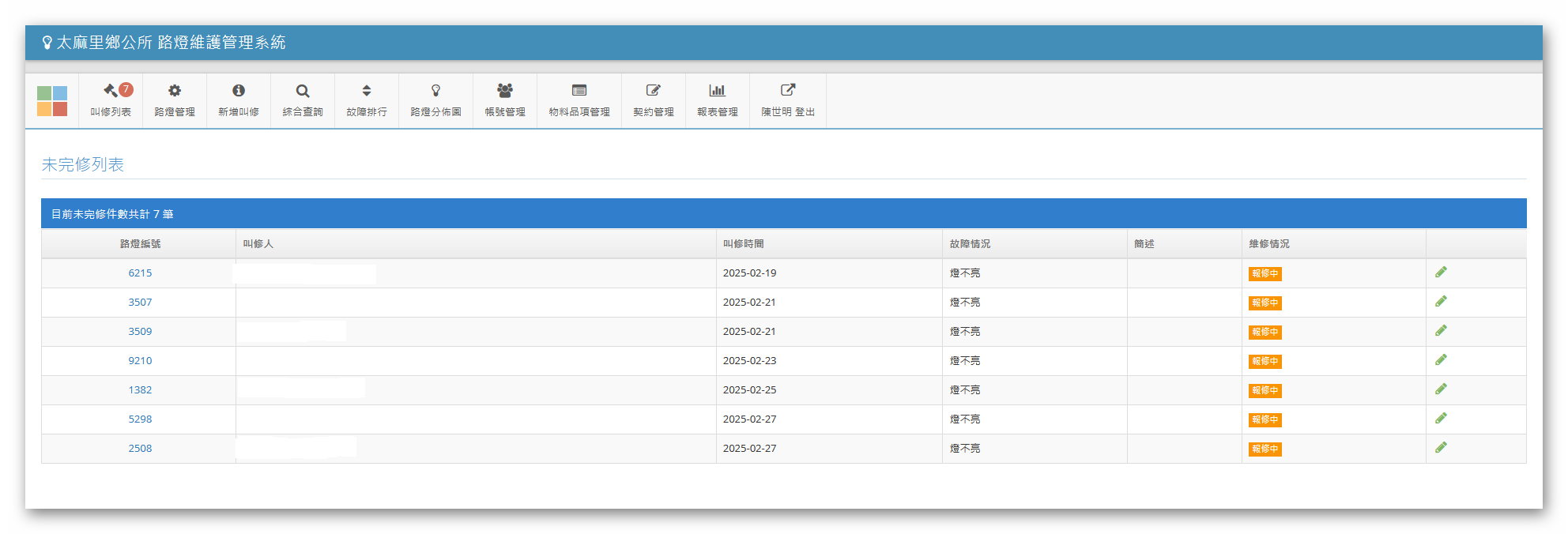The width and height of the screenshot is (1568, 534).
Task: Click the 陳世明 登出 logout icon
Action: (x=788, y=91)
